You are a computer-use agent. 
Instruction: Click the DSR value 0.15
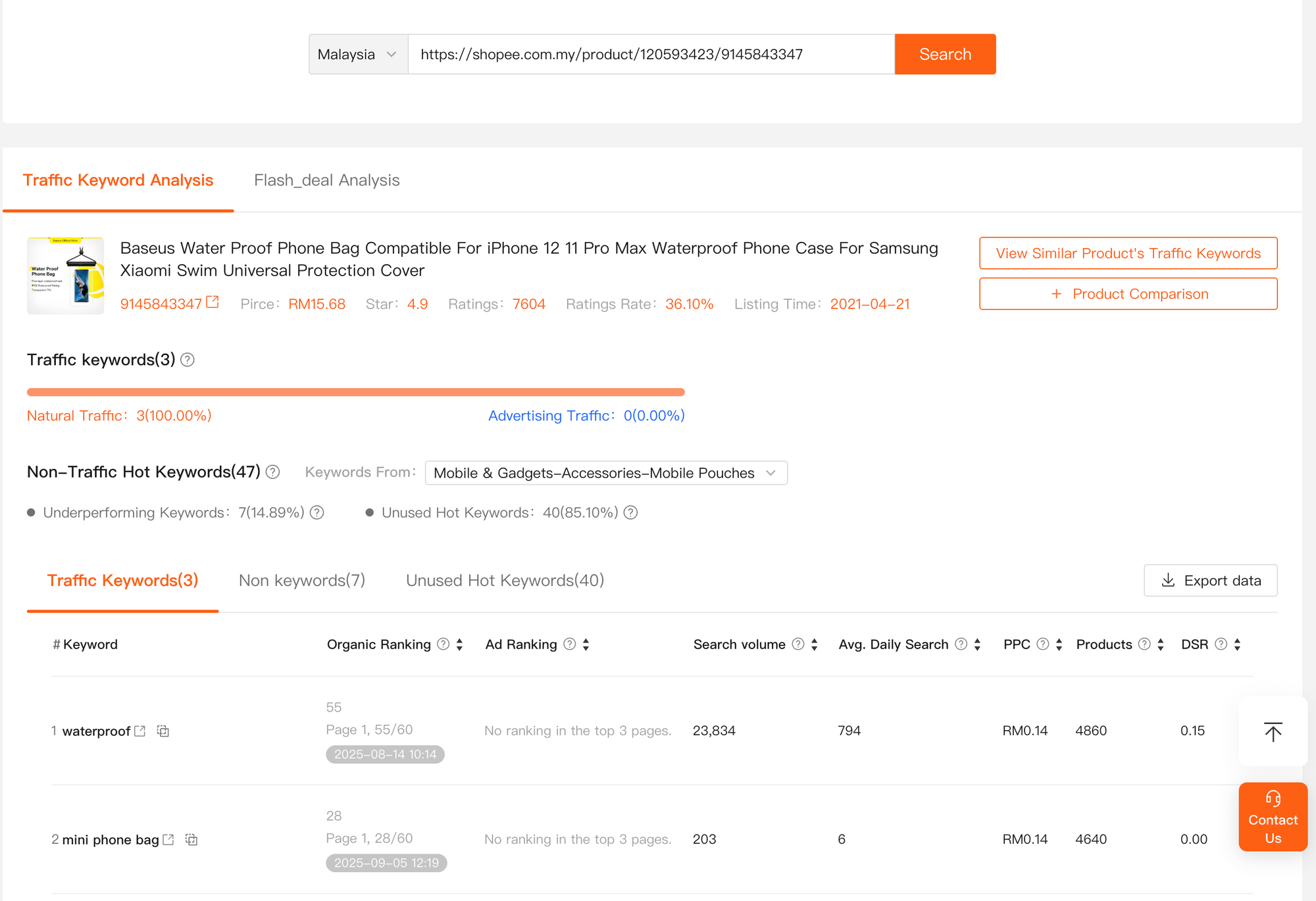point(1192,731)
